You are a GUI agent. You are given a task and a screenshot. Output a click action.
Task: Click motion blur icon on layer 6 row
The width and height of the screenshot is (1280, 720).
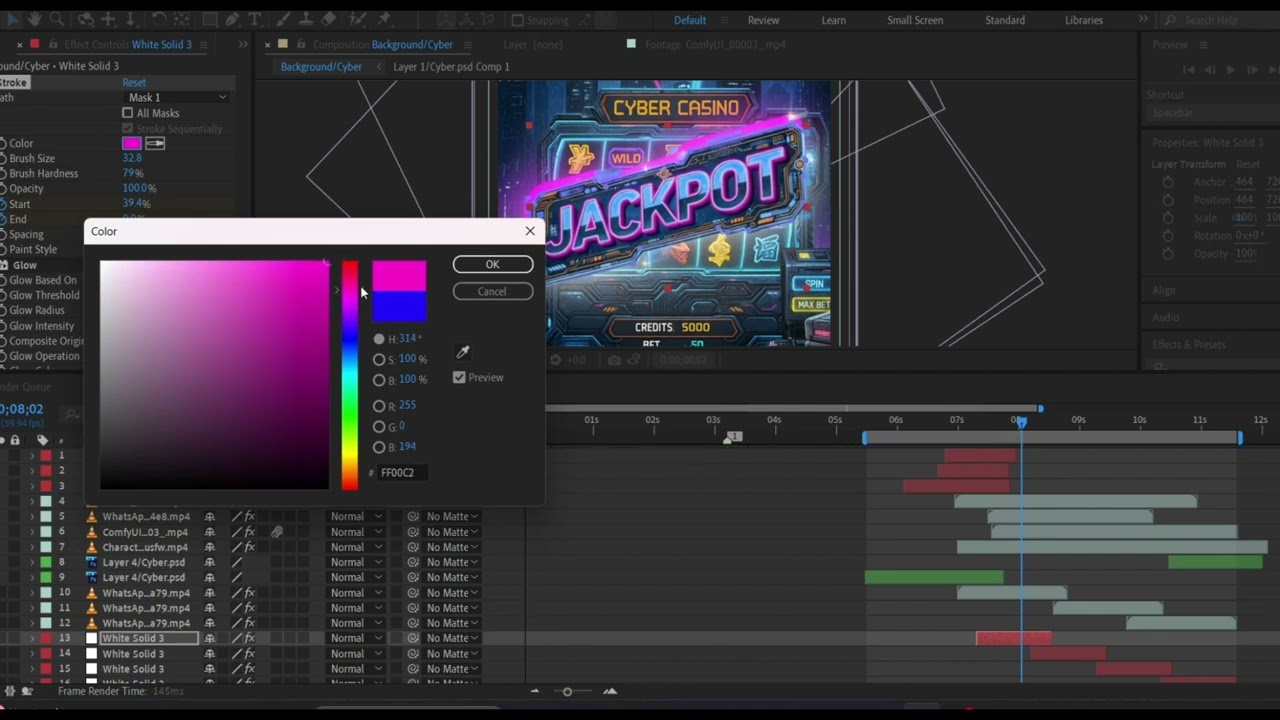point(276,532)
